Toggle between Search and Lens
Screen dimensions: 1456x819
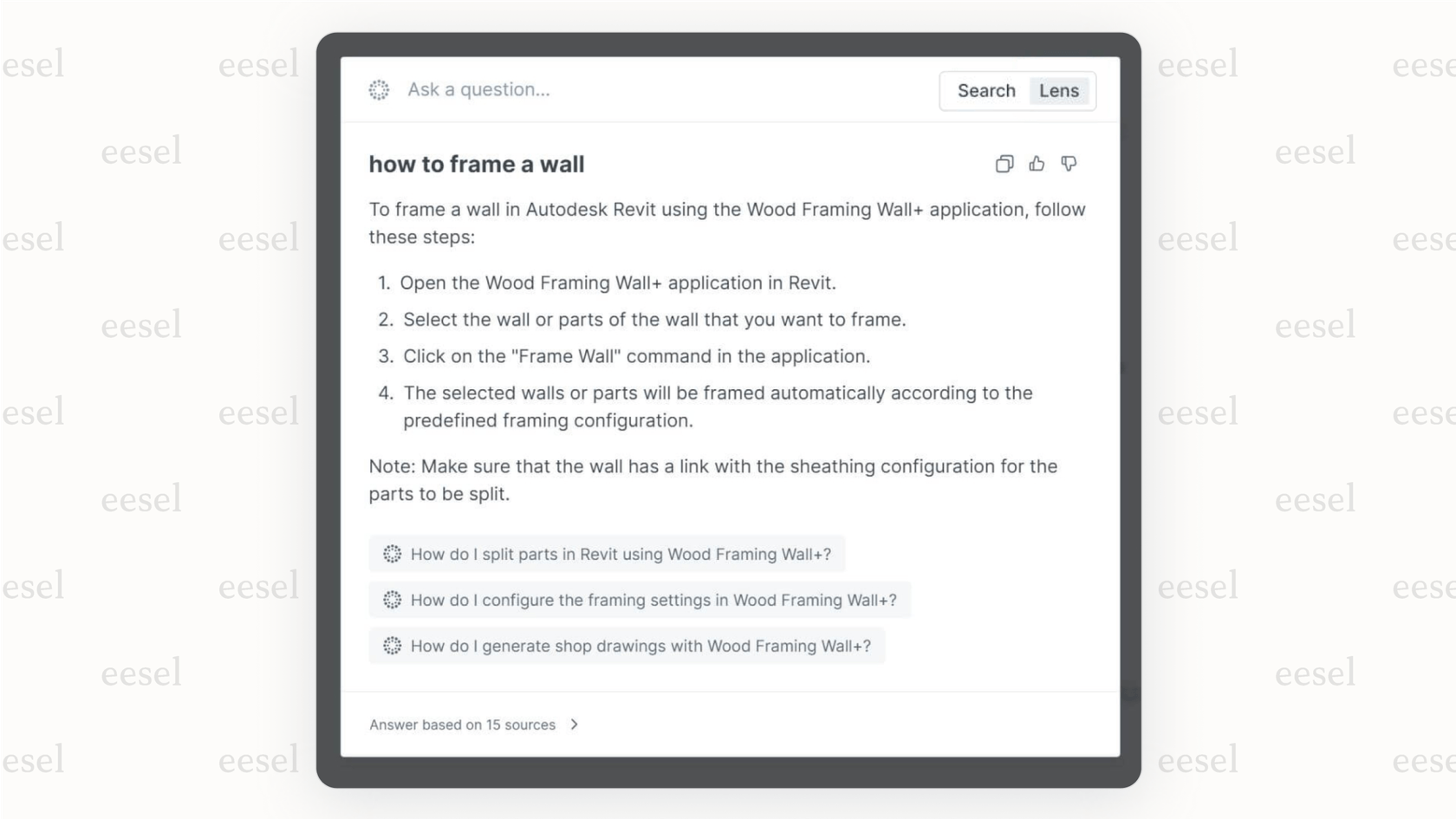1018,90
